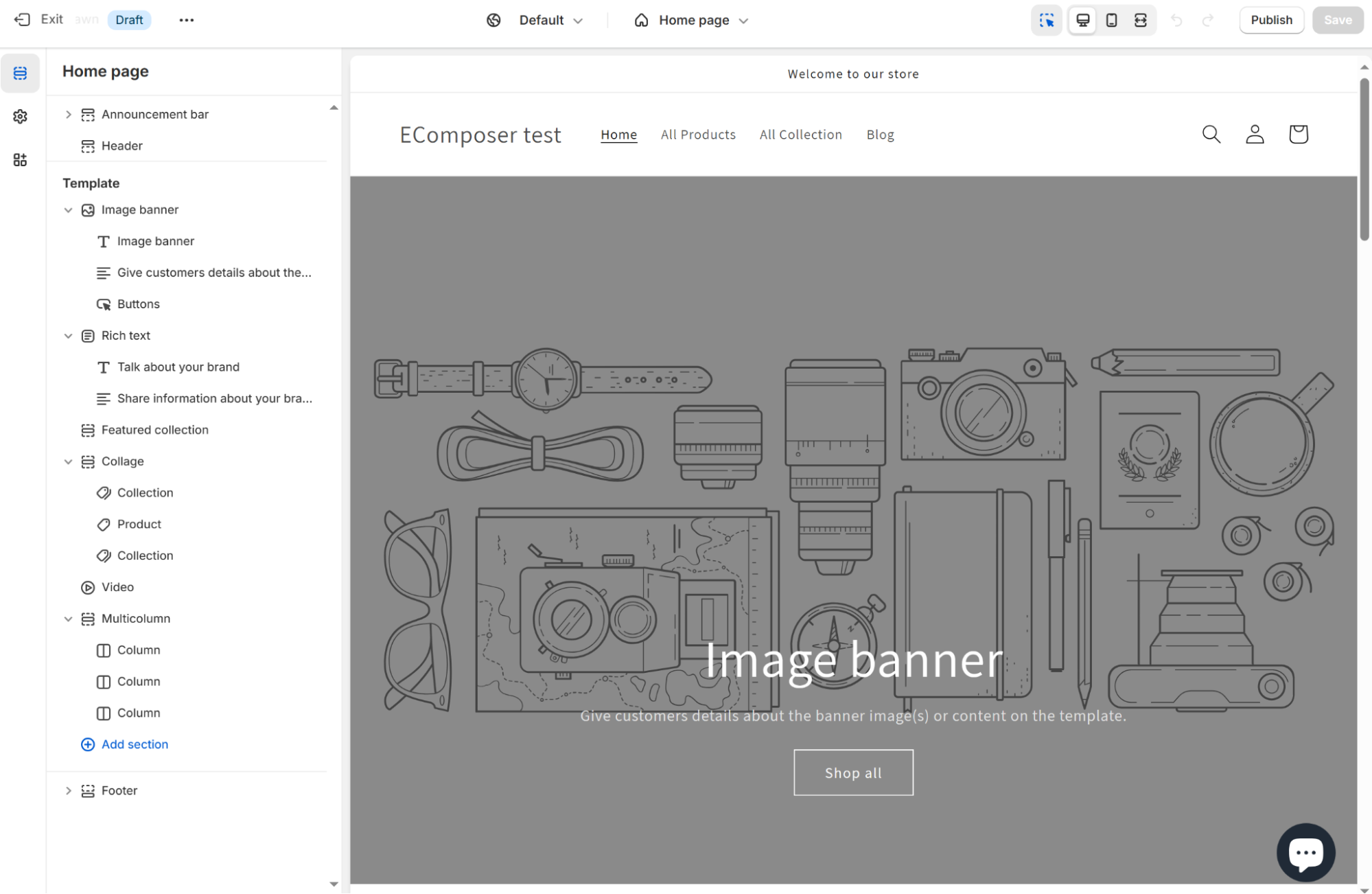Open All Products menu link
1372x894 pixels.
point(698,135)
